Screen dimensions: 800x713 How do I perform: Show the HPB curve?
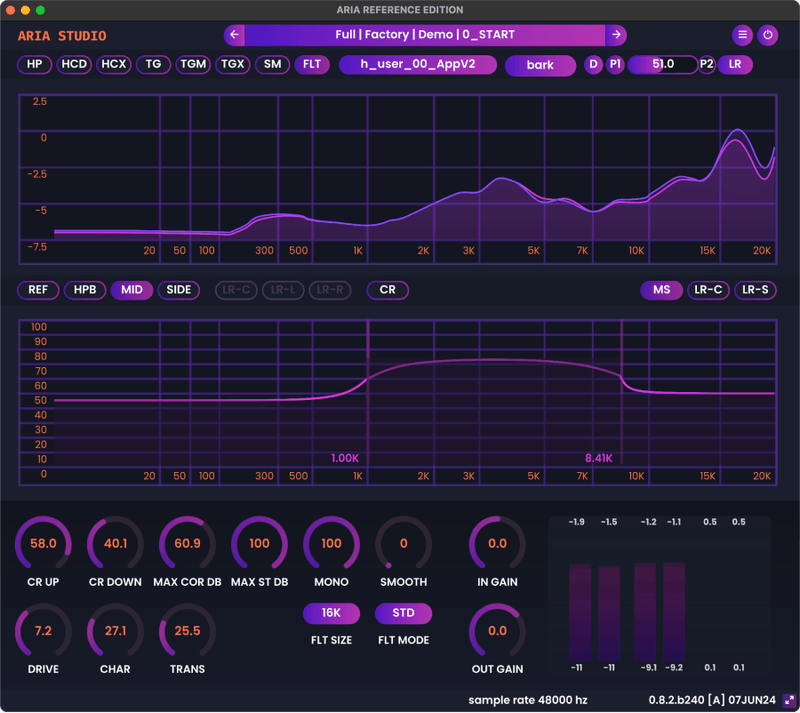[85, 290]
